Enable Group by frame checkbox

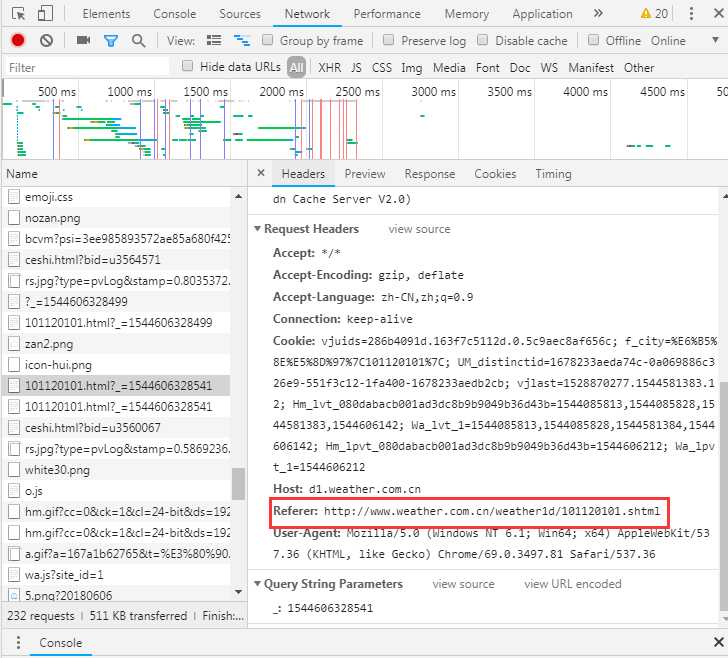pos(267,40)
